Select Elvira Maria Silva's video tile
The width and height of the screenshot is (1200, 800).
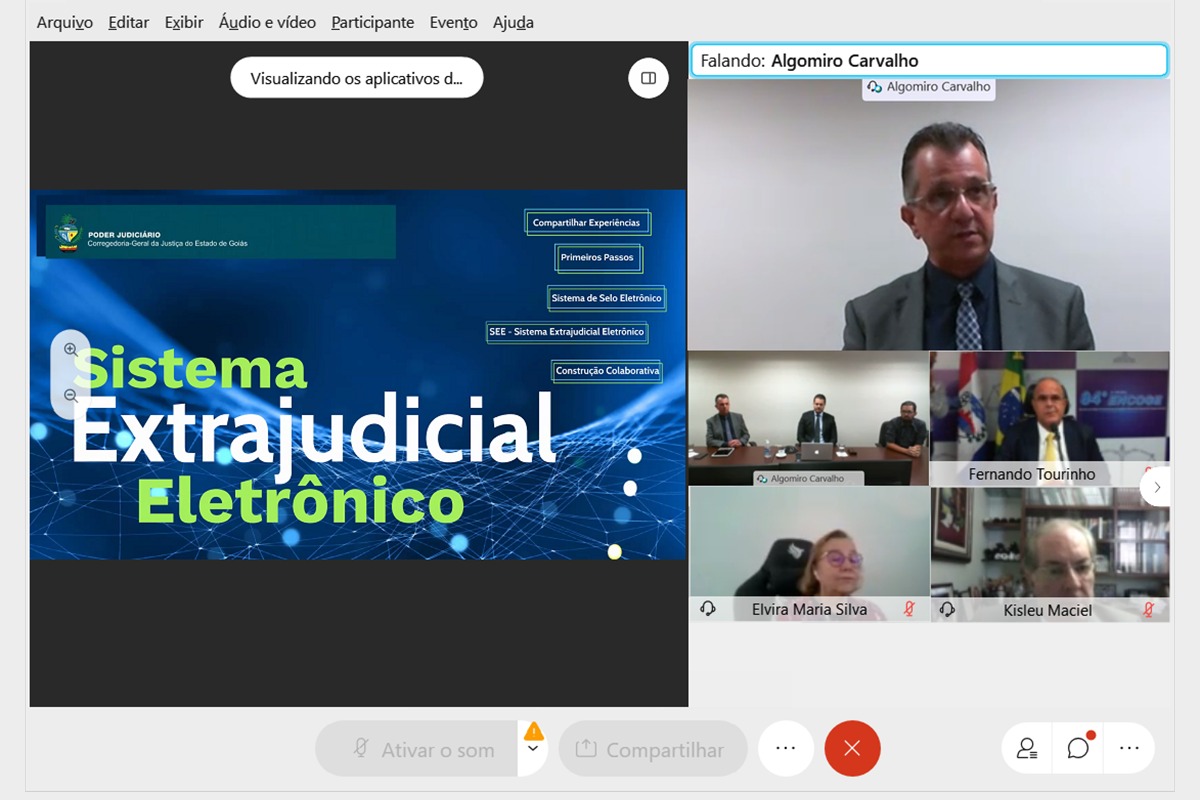click(809, 554)
